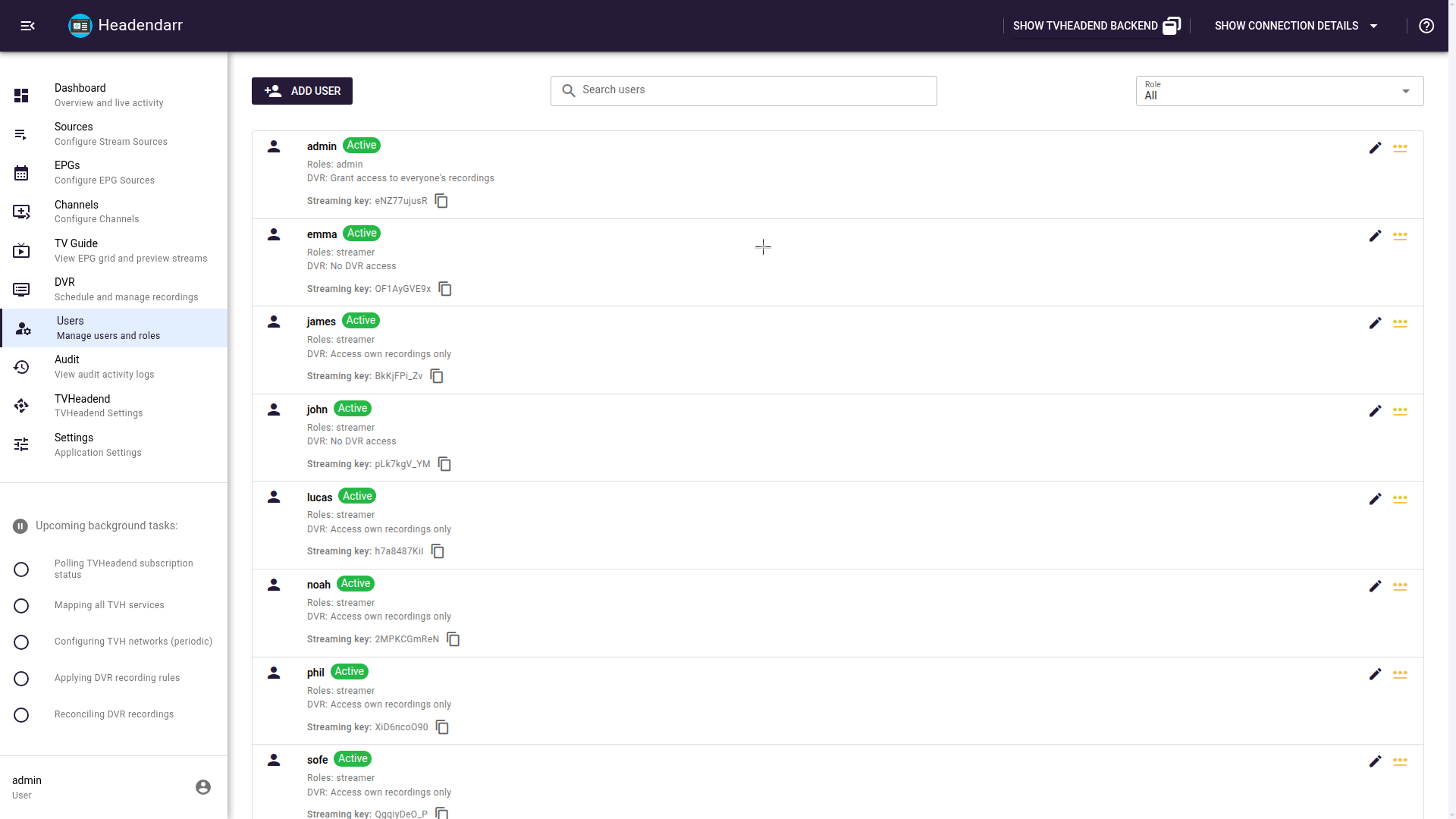Viewport: 1456px width, 819px height.
Task: Open Application Settings from the sidebar
Action: (74, 444)
